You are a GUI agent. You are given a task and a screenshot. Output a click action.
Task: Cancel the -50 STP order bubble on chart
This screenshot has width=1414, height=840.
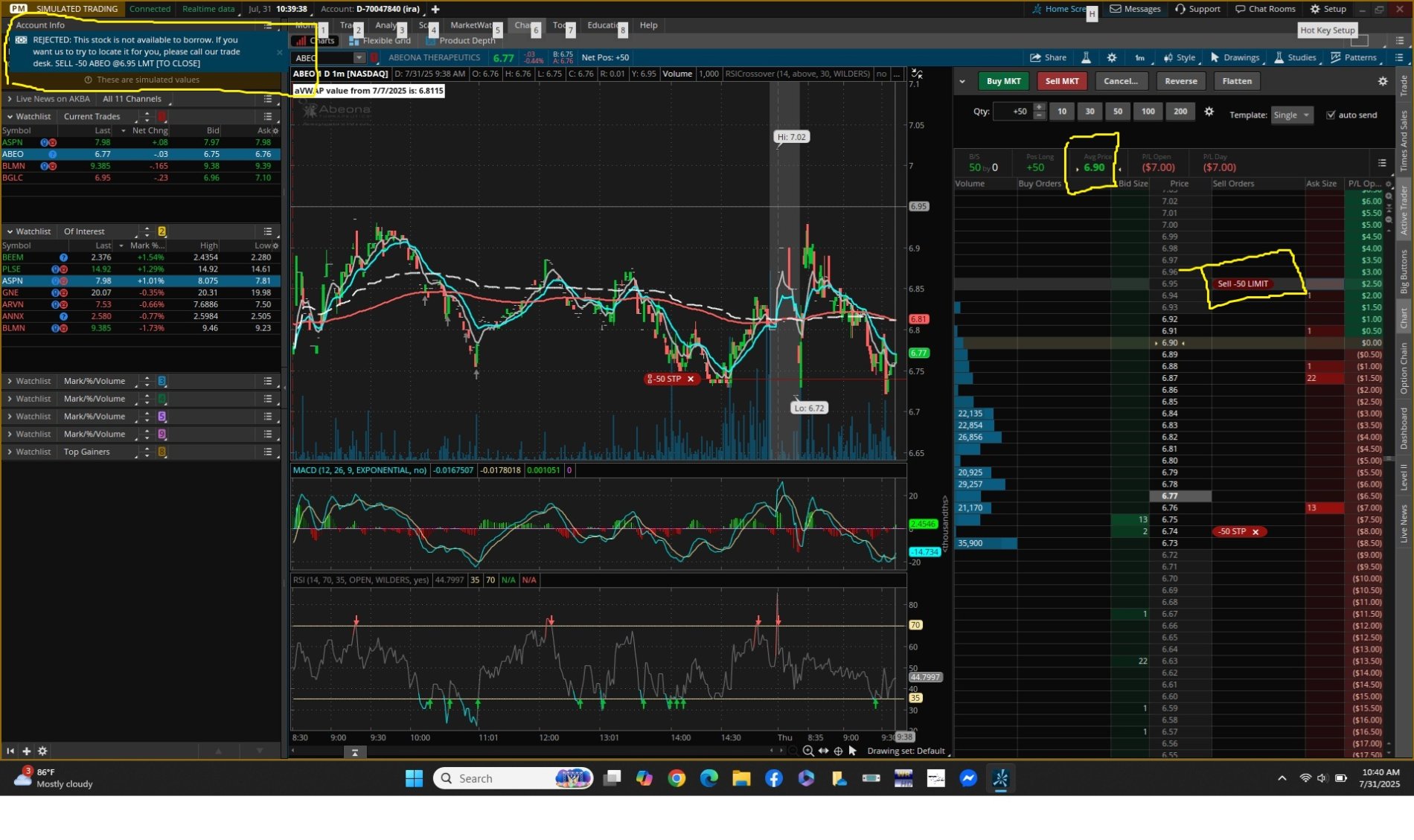691,379
